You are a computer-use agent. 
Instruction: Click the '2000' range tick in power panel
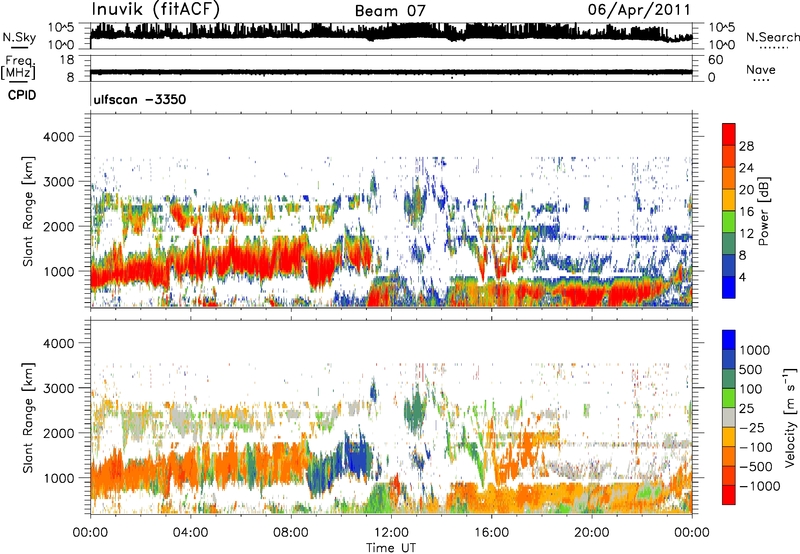pos(61,226)
